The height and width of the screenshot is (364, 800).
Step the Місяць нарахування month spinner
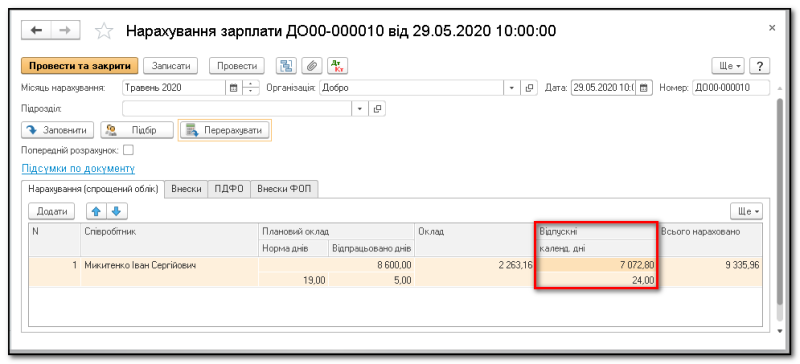251,88
